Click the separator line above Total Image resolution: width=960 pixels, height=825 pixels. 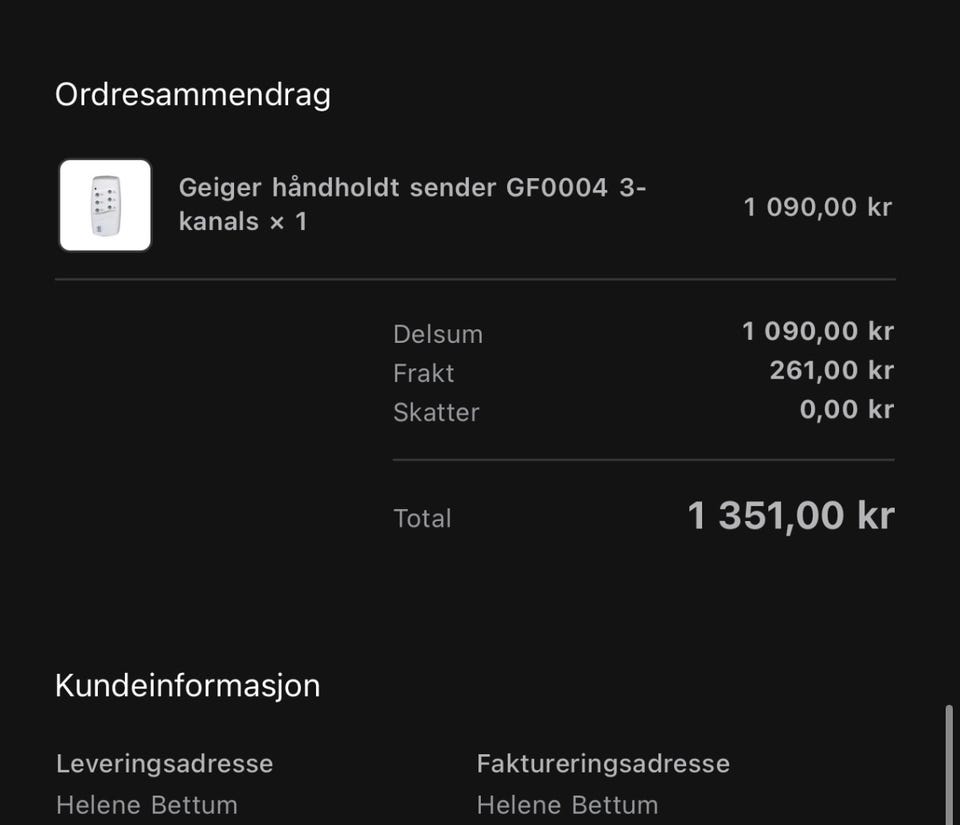[643, 459]
